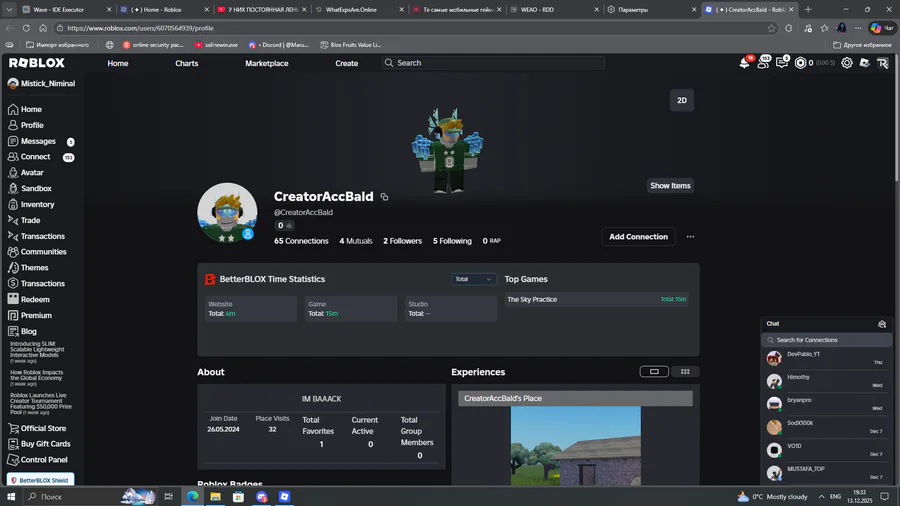Viewport: 900px width, 506px height.
Task: Copy username icon next to CreatorAccBald
Action: pos(384,197)
